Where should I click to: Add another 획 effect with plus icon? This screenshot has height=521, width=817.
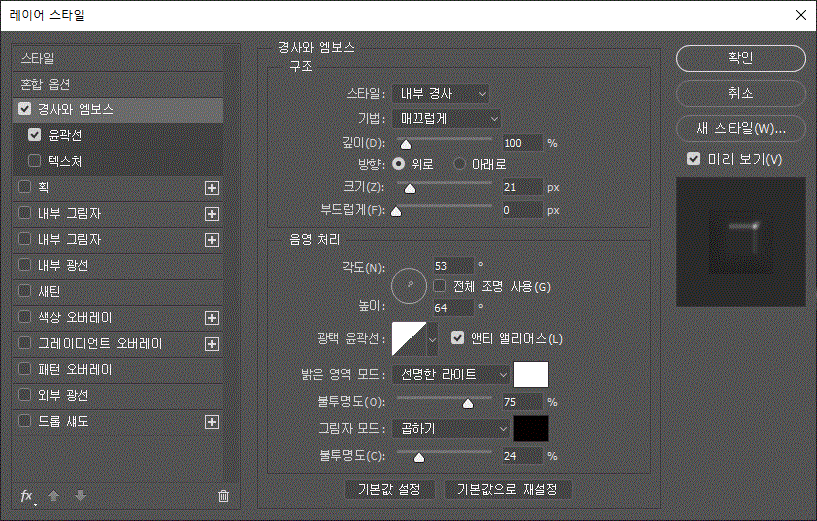212,188
